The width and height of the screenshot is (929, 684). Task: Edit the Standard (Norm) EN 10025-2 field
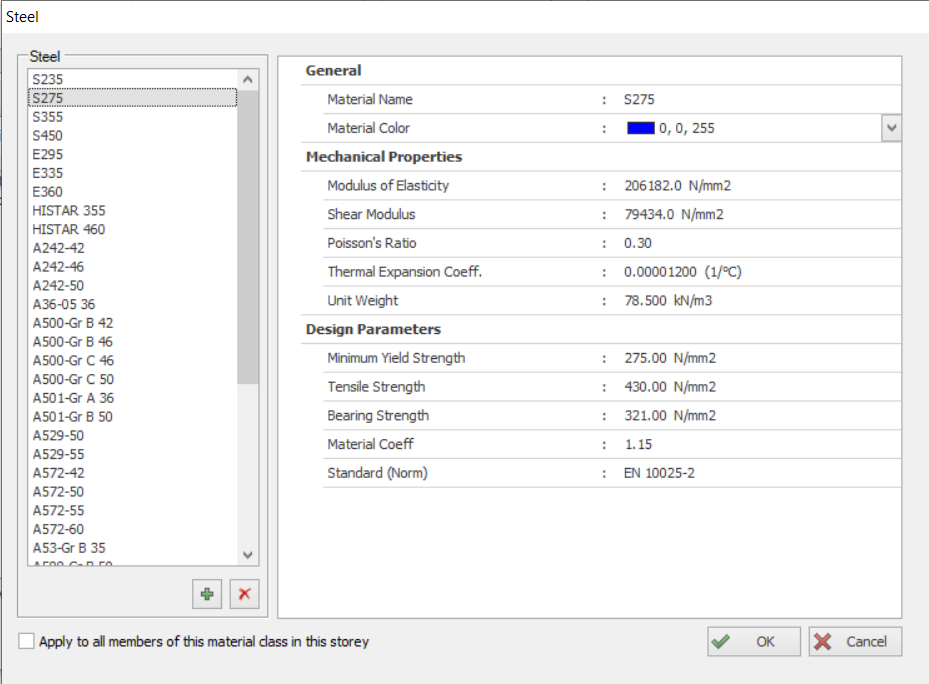(659, 473)
